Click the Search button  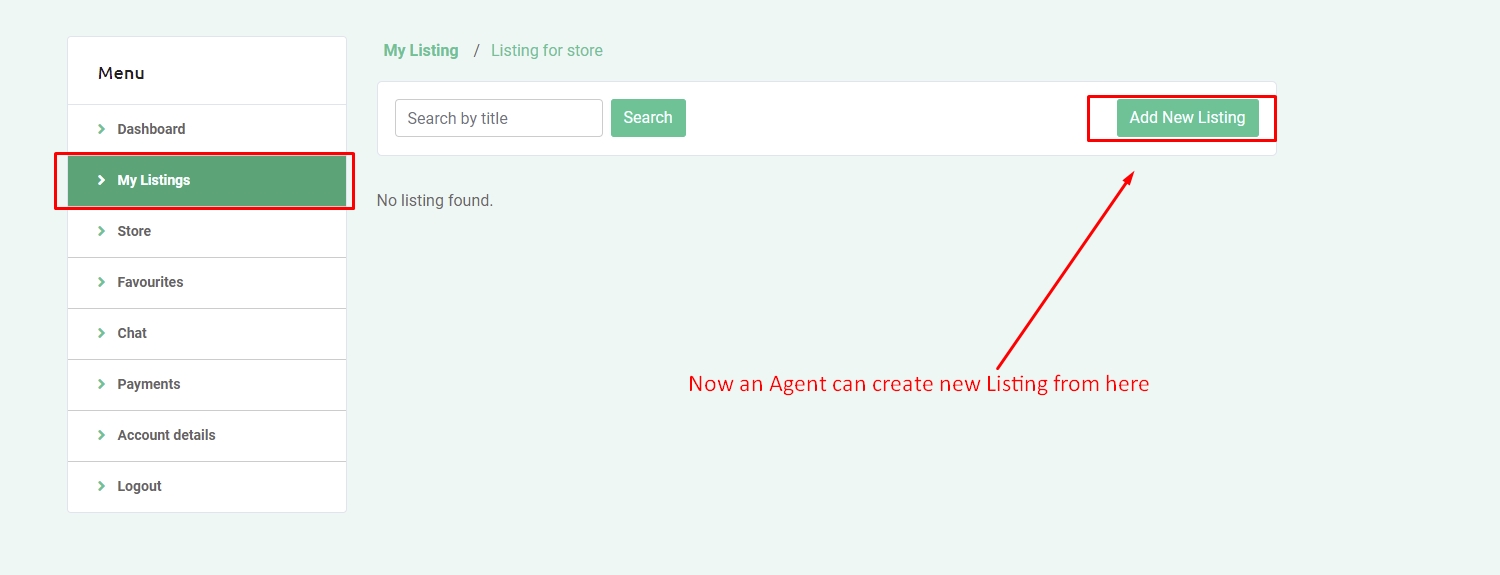[x=648, y=118]
